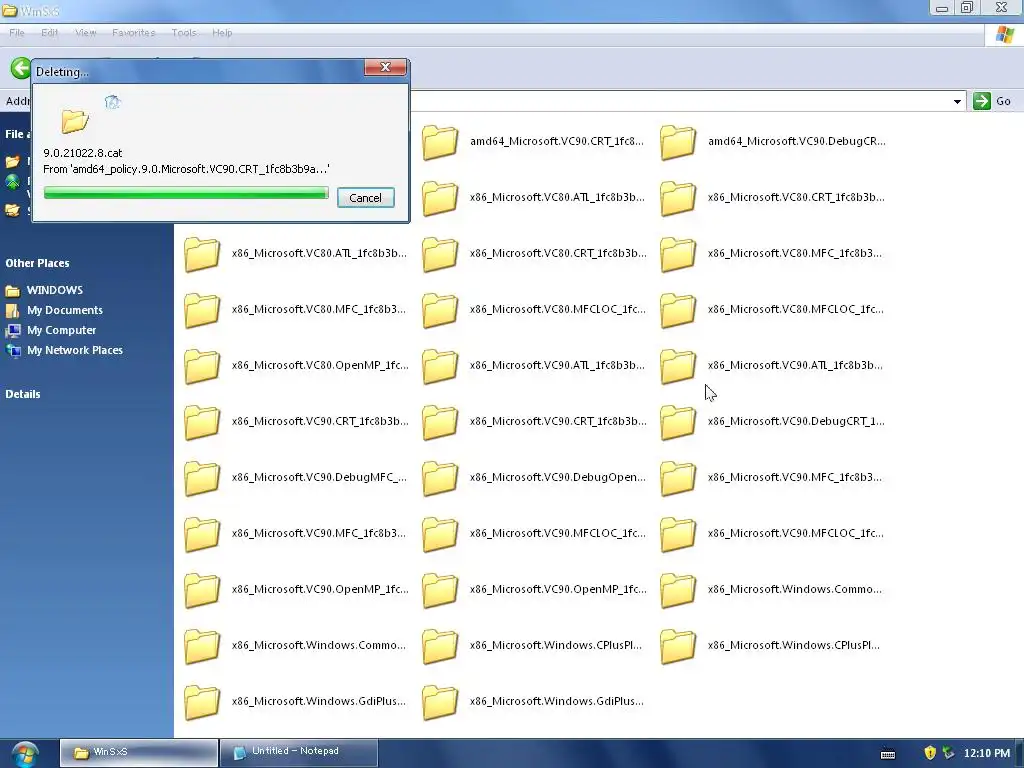Click the green deletion progress bar
This screenshot has width=1024, height=768.
(186, 193)
